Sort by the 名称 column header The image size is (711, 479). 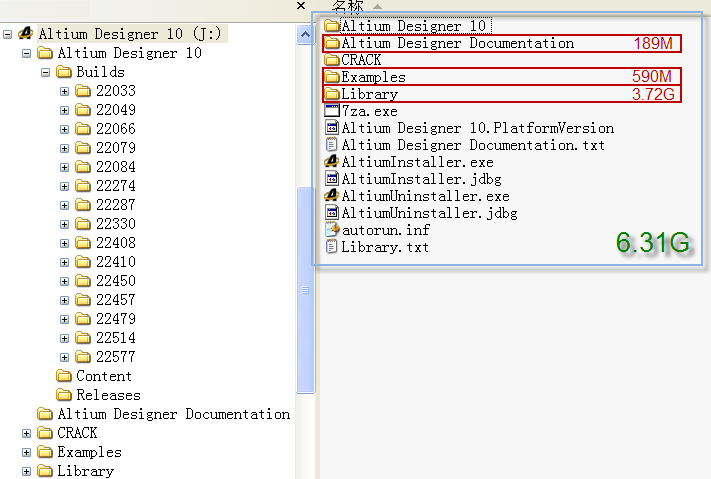pyautogui.click(x=347, y=6)
